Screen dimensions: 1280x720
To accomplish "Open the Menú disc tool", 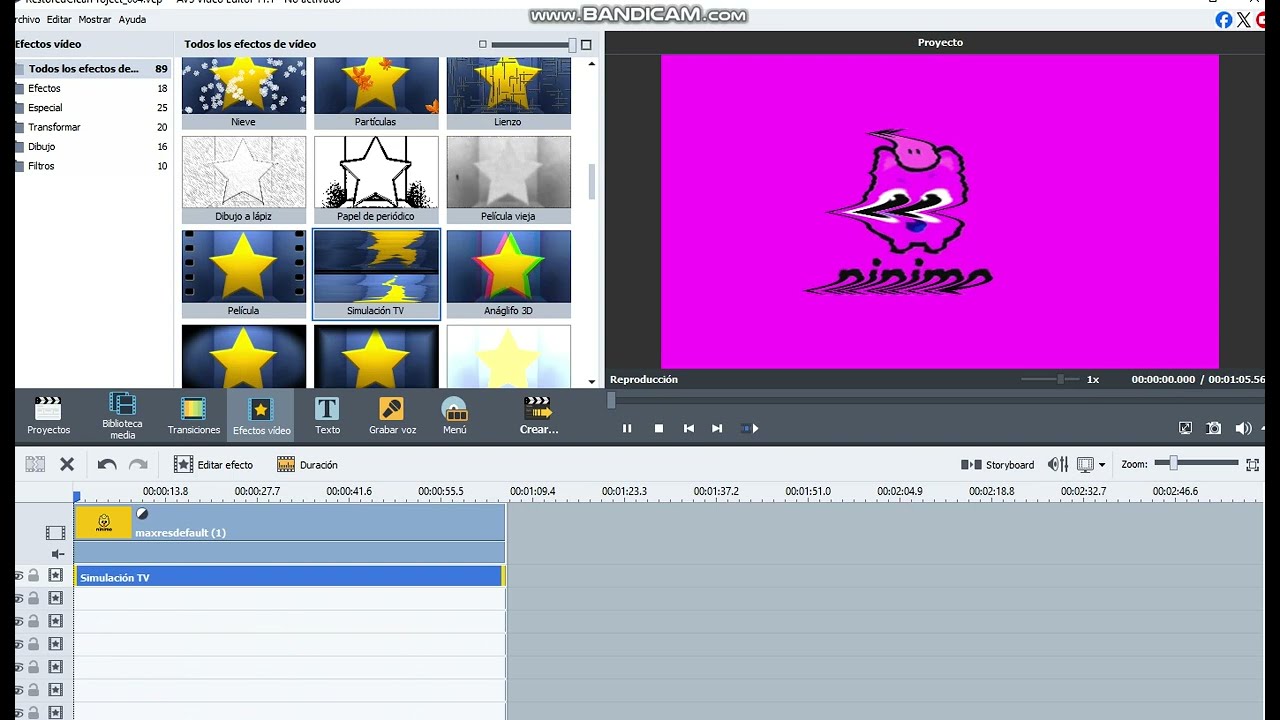I will 454,415.
